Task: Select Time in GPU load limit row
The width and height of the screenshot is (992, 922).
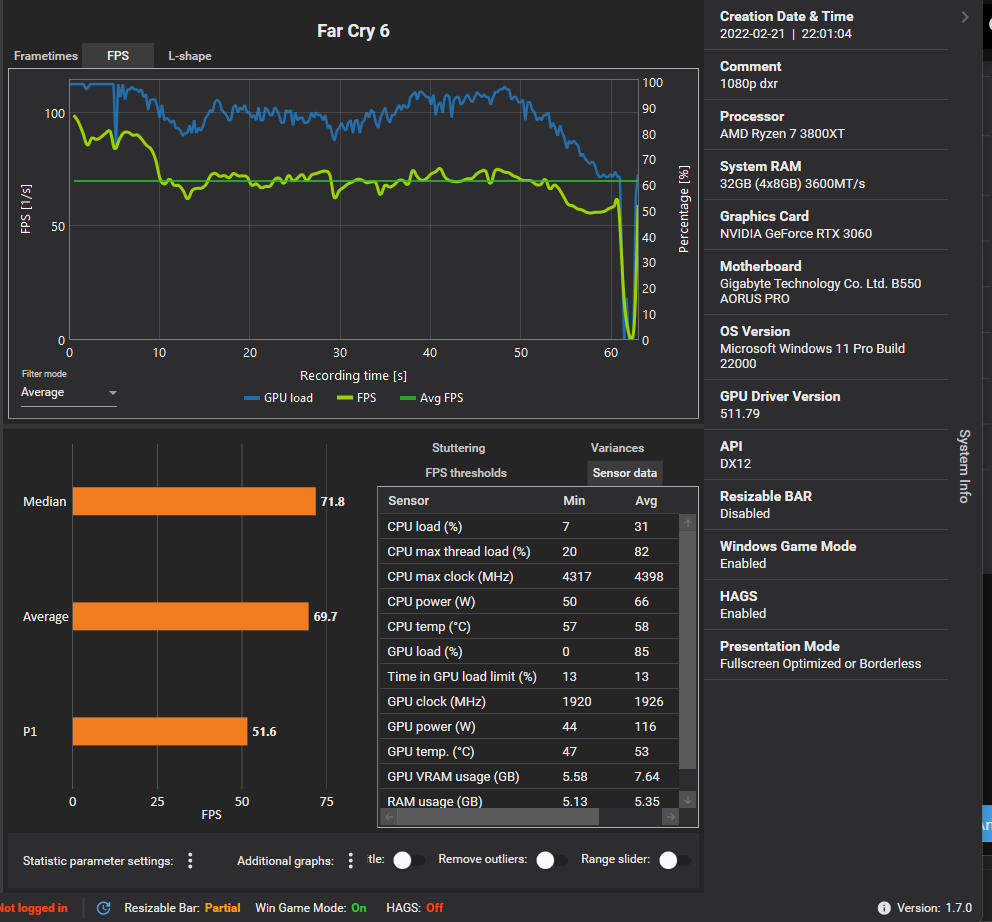Action: 529,676
